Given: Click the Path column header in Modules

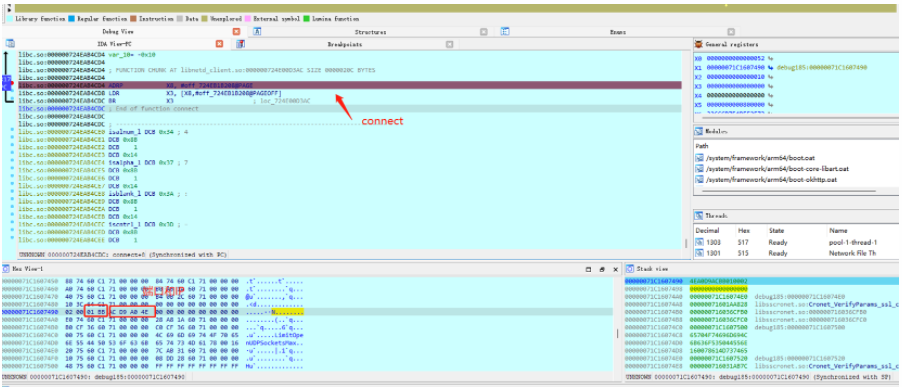Looking at the screenshot, I should (x=702, y=146).
